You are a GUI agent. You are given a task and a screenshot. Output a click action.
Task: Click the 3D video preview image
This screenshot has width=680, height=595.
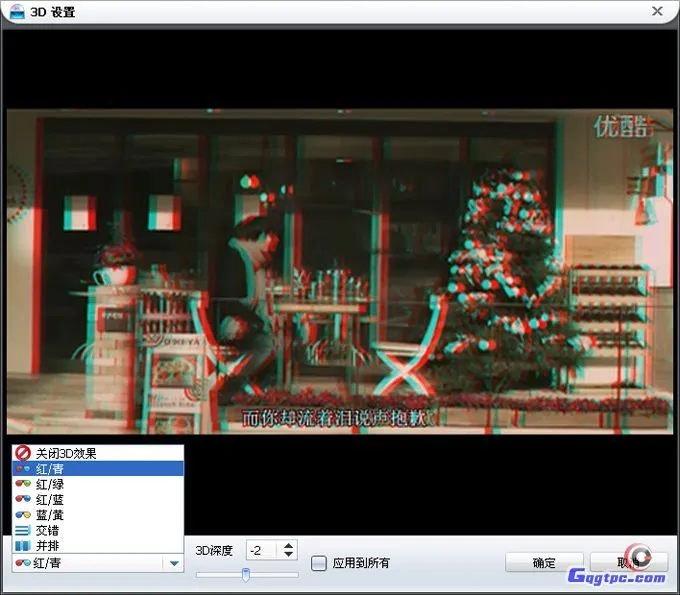(x=340, y=271)
